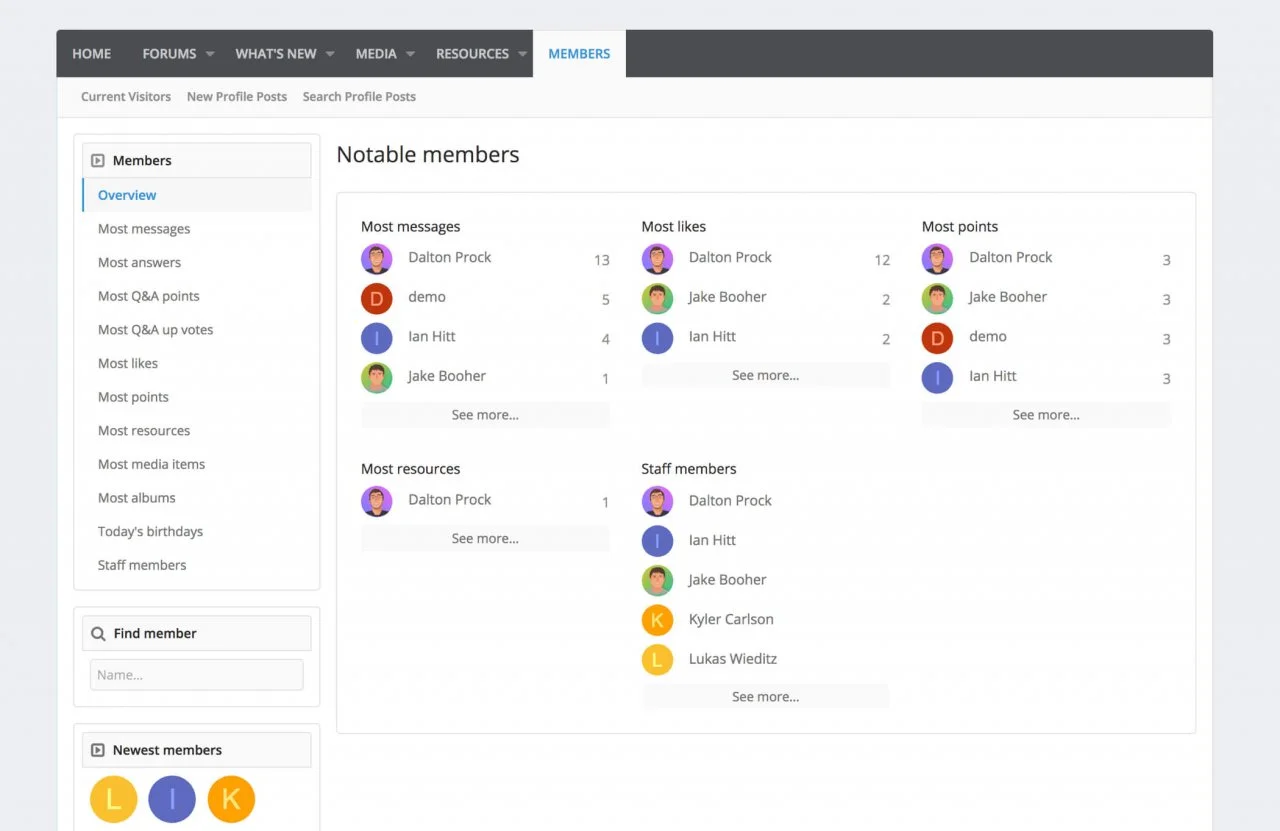
Task: Select Today's birthdays in the sidebar
Action: point(150,532)
